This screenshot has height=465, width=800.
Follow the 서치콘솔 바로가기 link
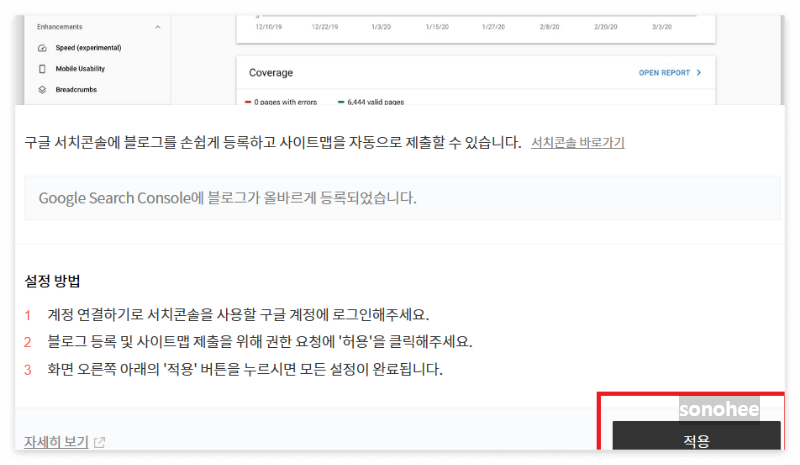[x=578, y=142]
